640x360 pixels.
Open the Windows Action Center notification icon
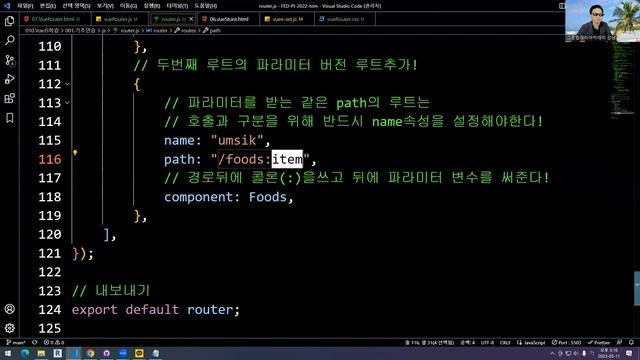click(629, 353)
